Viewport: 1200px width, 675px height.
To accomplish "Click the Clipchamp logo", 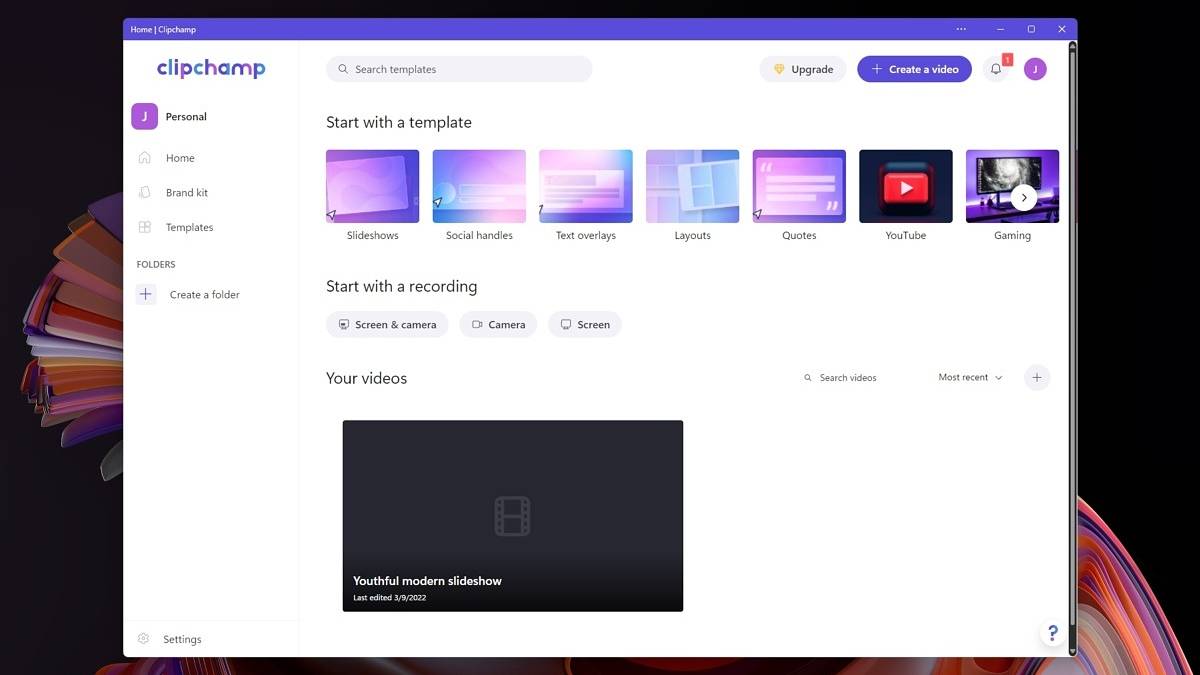I will coord(211,68).
